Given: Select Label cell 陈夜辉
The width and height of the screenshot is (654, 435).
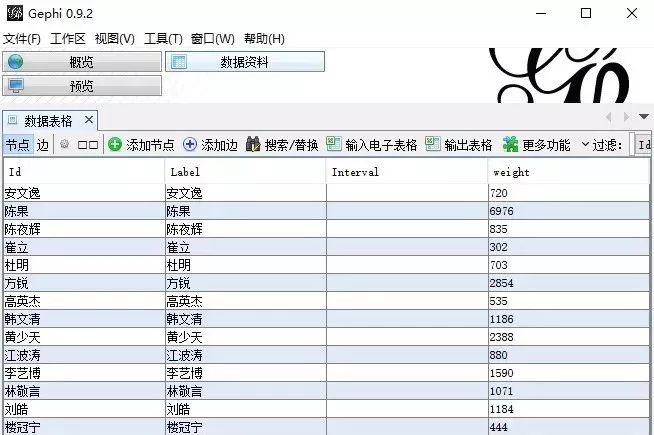Looking at the screenshot, I should pyautogui.click(x=246, y=229).
